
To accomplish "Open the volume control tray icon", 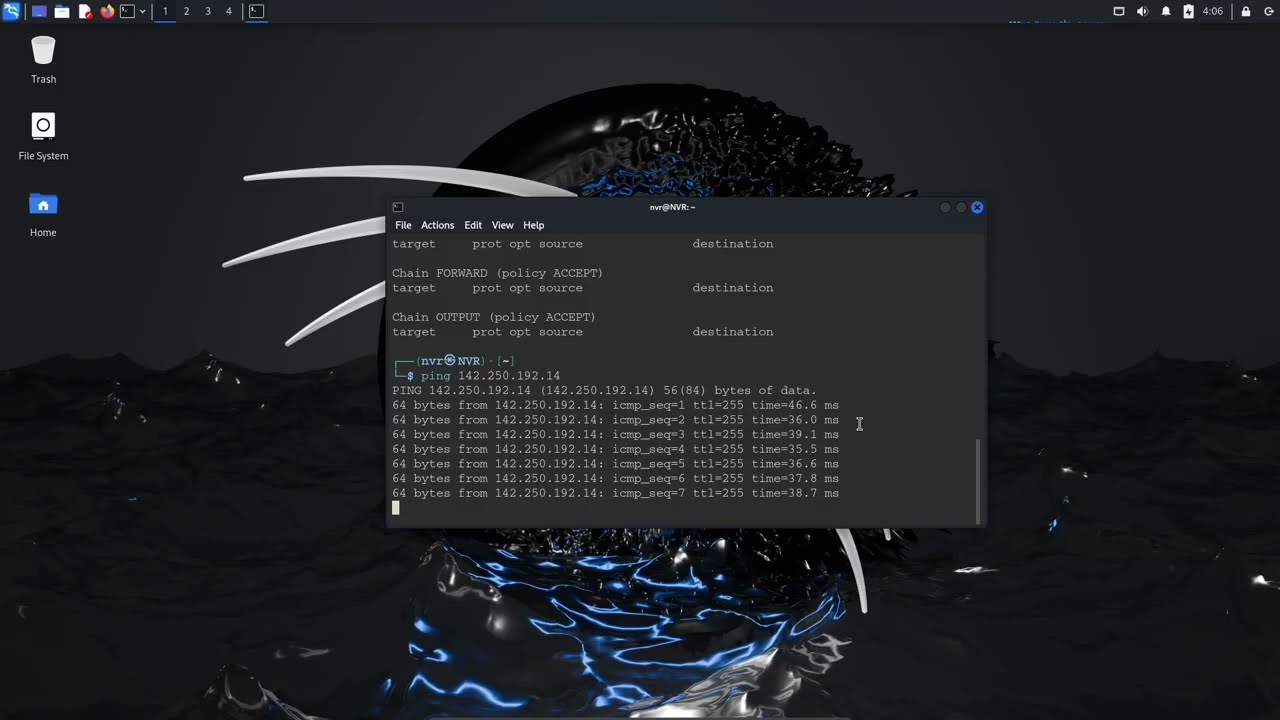I will [x=1142, y=11].
